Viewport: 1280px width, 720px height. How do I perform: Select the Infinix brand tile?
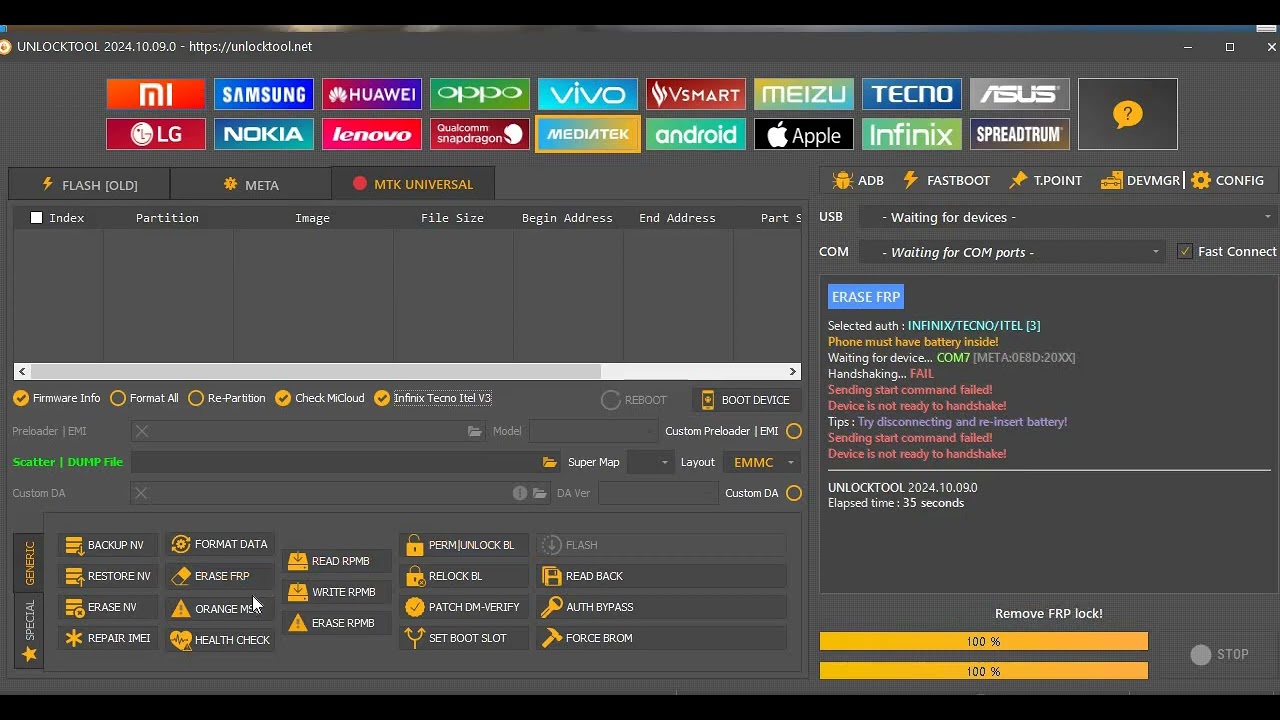tap(912, 134)
